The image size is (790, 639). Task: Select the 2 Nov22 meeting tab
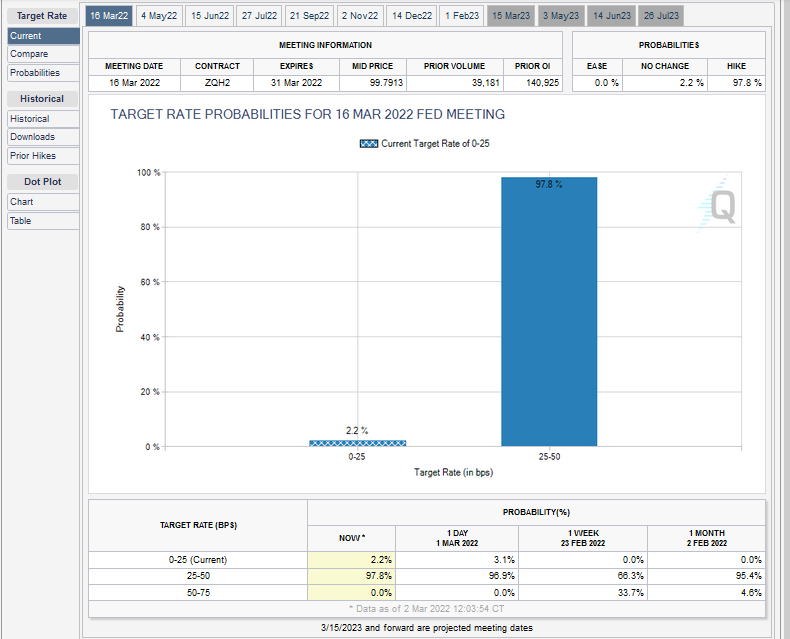360,16
